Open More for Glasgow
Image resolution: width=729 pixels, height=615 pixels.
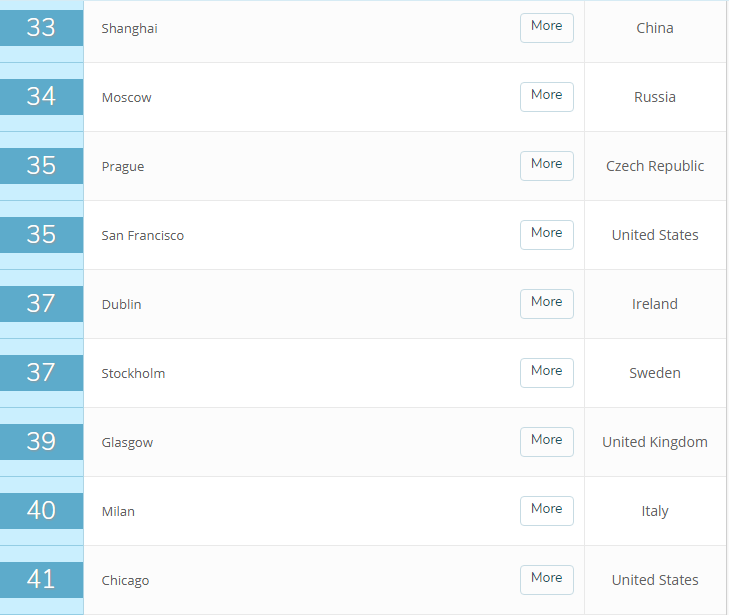[x=546, y=441]
